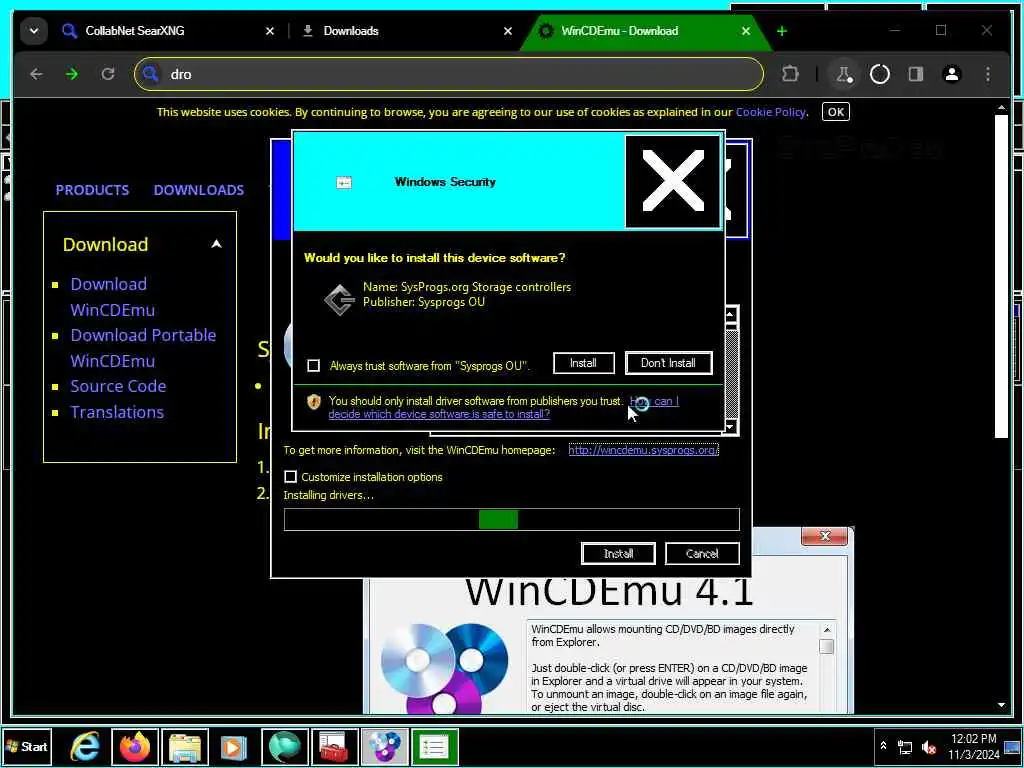
Task: Click the installing drivers progress bar
Action: pyautogui.click(x=512, y=520)
